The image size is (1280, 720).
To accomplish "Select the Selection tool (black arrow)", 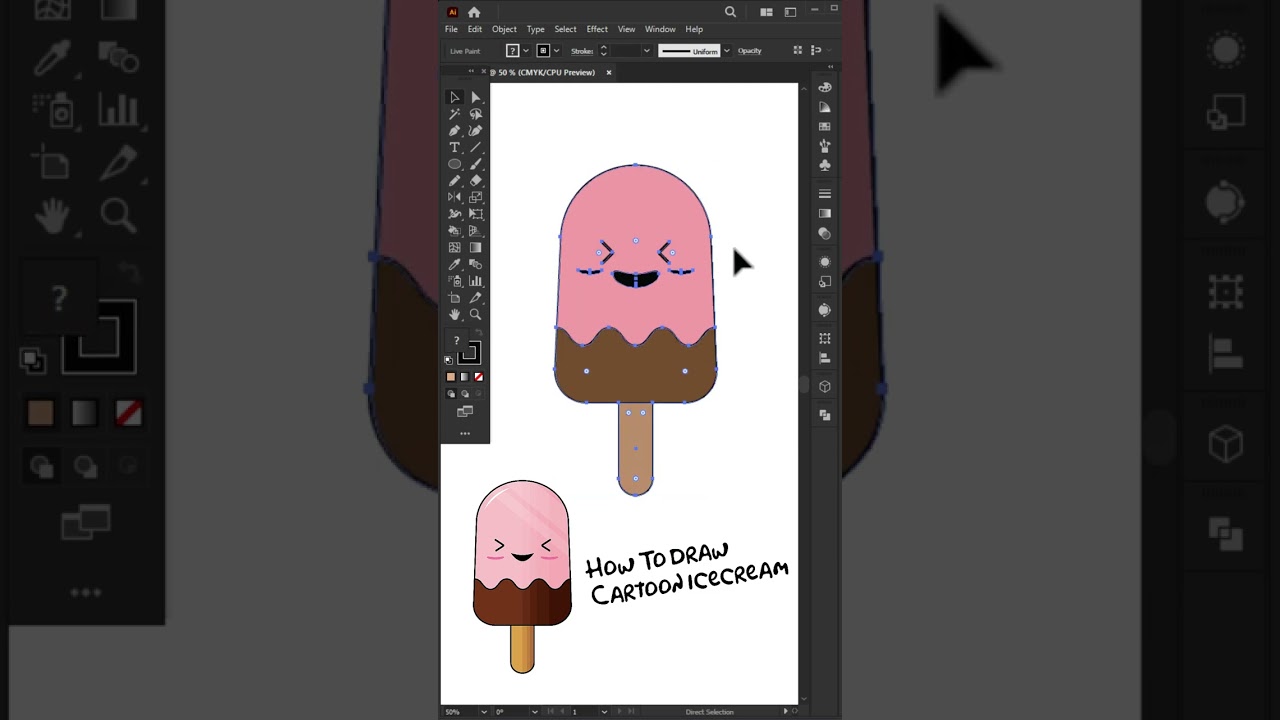I will 454,97.
